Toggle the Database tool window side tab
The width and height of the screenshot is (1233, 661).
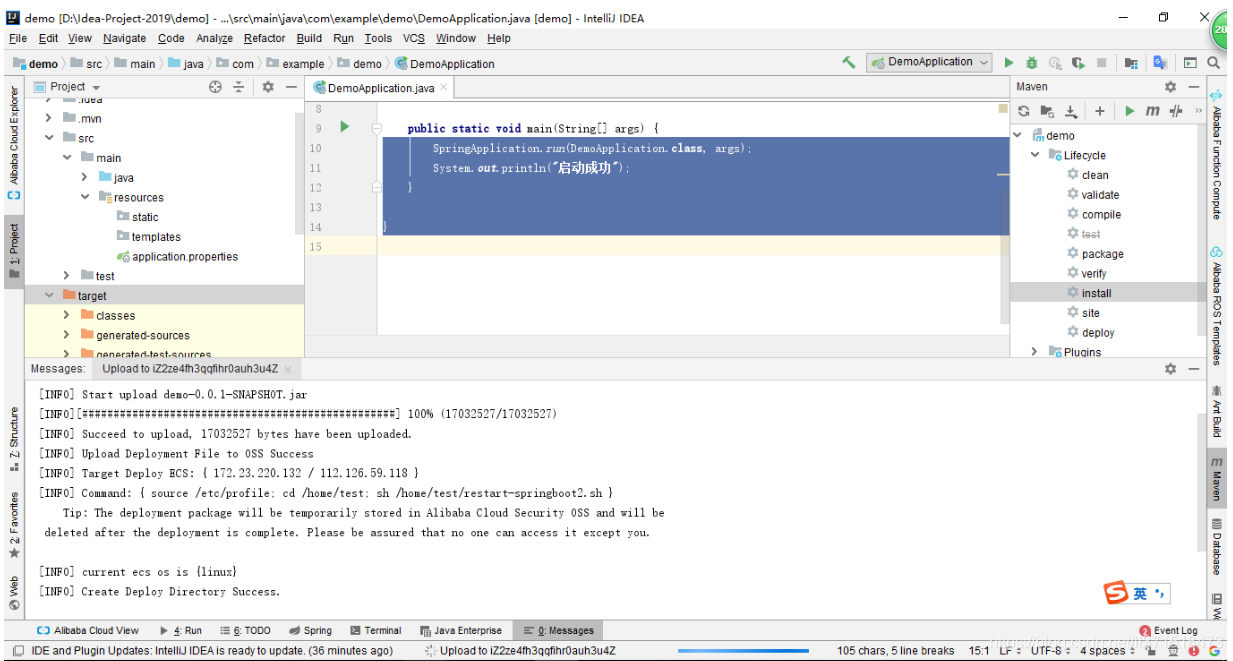click(x=1217, y=546)
